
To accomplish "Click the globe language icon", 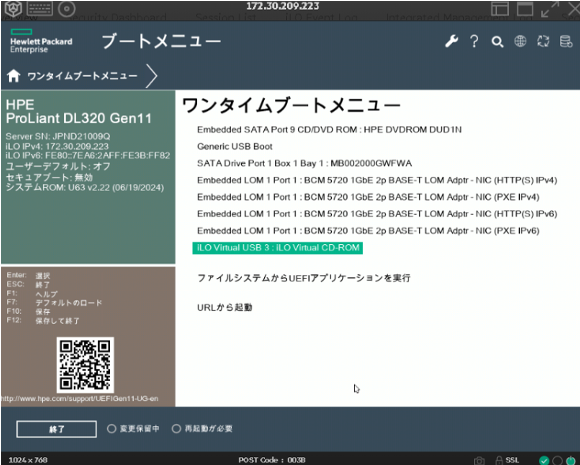I will [x=520, y=41].
